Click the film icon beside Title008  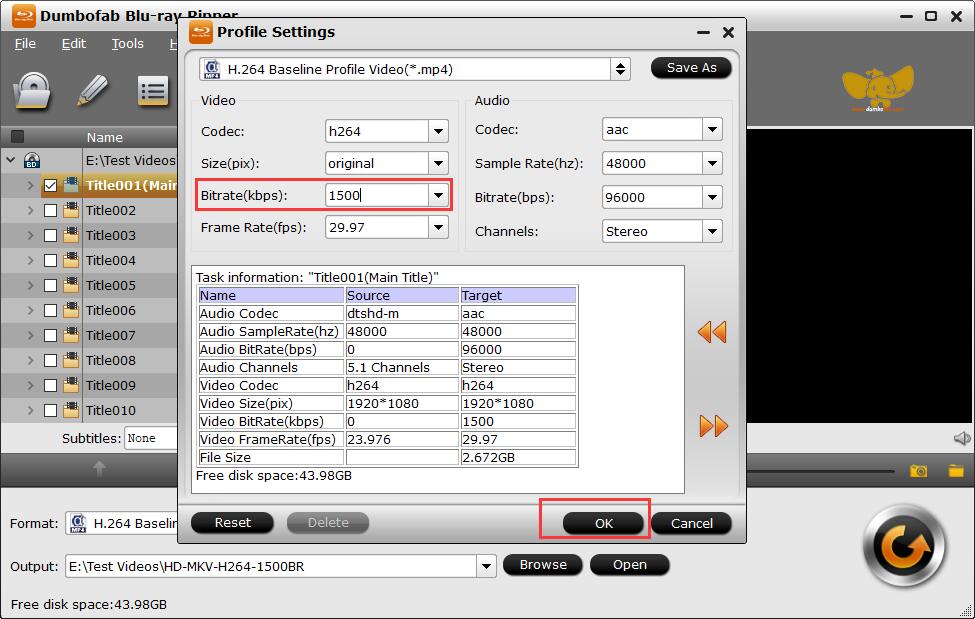(71, 360)
